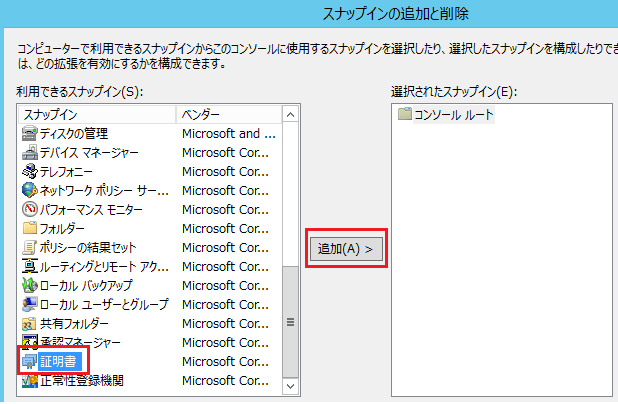Click the フォルダー snap-in folder icon
The height and width of the screenshot is (404, 618).
[30, 228]
